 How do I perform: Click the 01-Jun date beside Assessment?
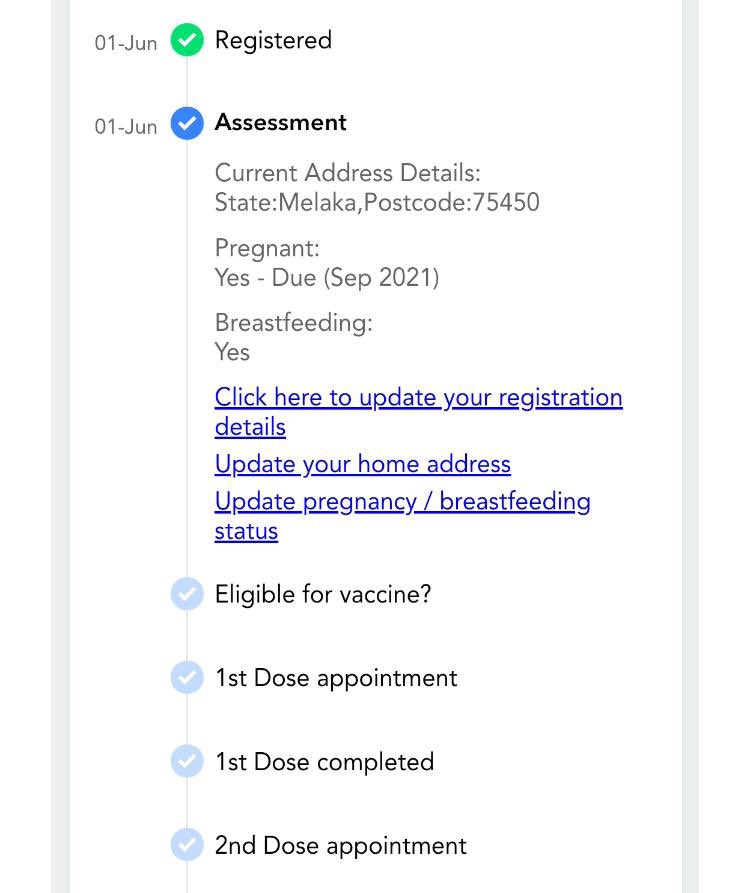126,127
